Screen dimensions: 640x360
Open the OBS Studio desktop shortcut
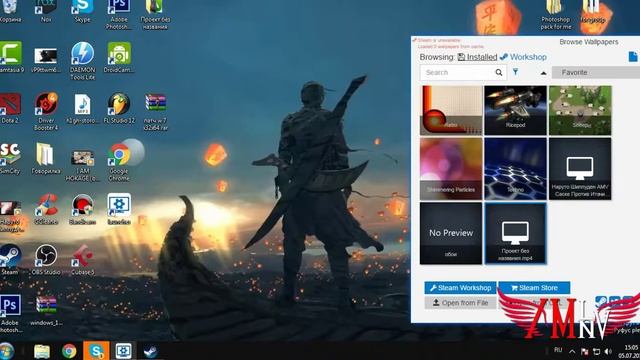pyautogui.click(x=46, y=260)
